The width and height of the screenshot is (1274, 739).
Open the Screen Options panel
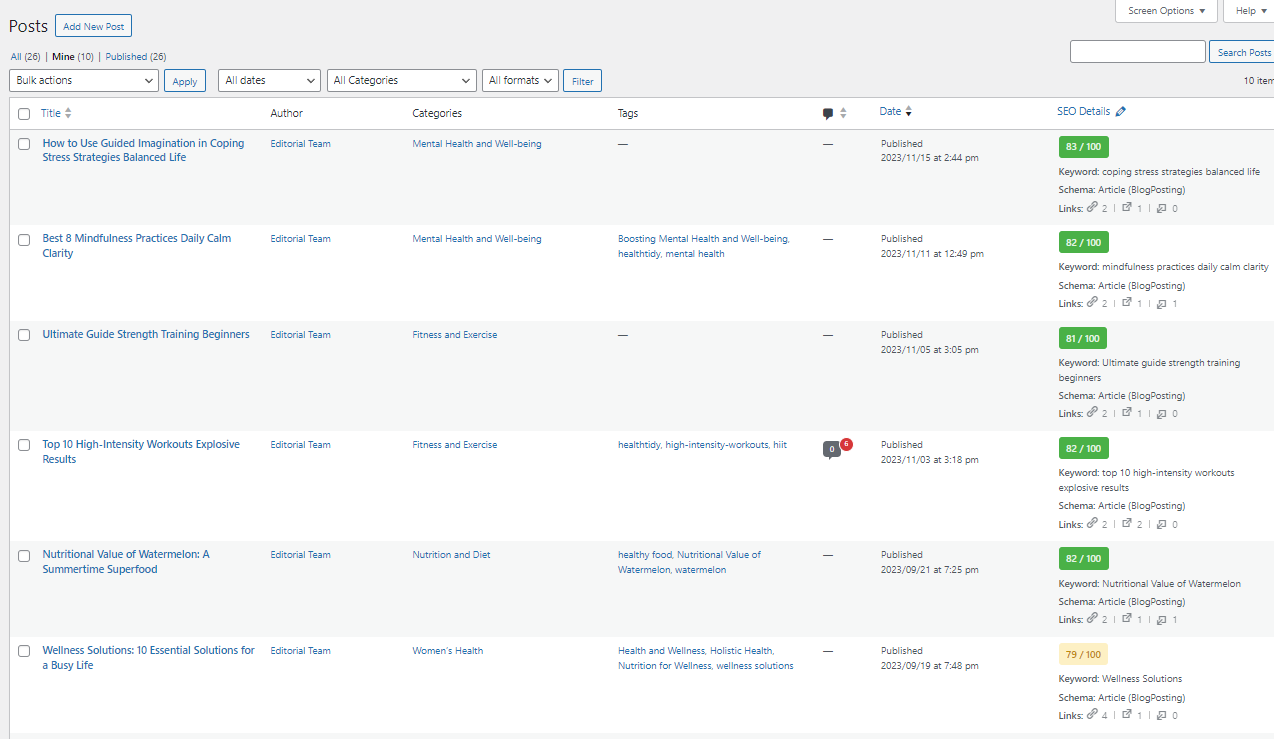click(x=1166, y=11)
